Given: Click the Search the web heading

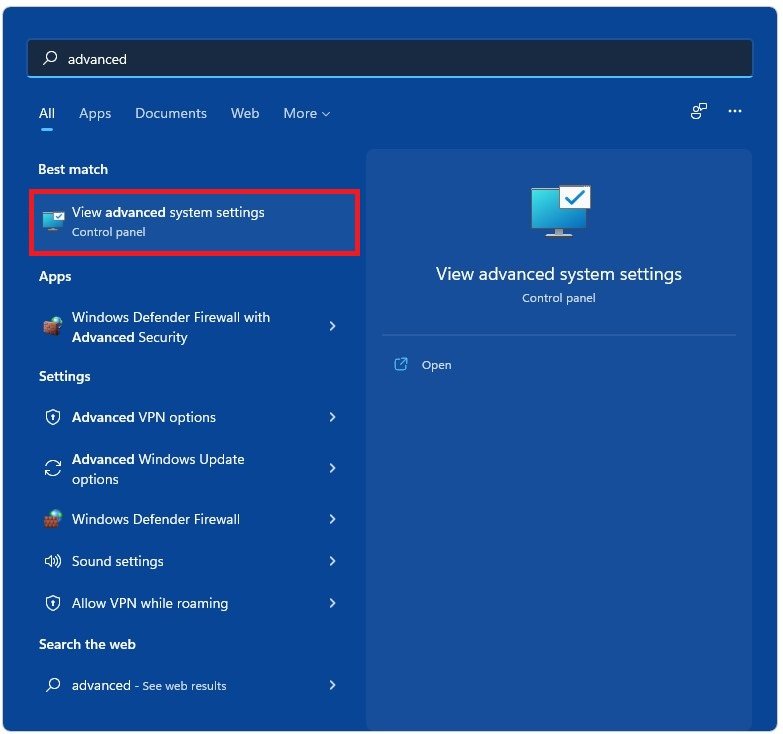Looking at the screenshot, I should click(x=87, y=644).
